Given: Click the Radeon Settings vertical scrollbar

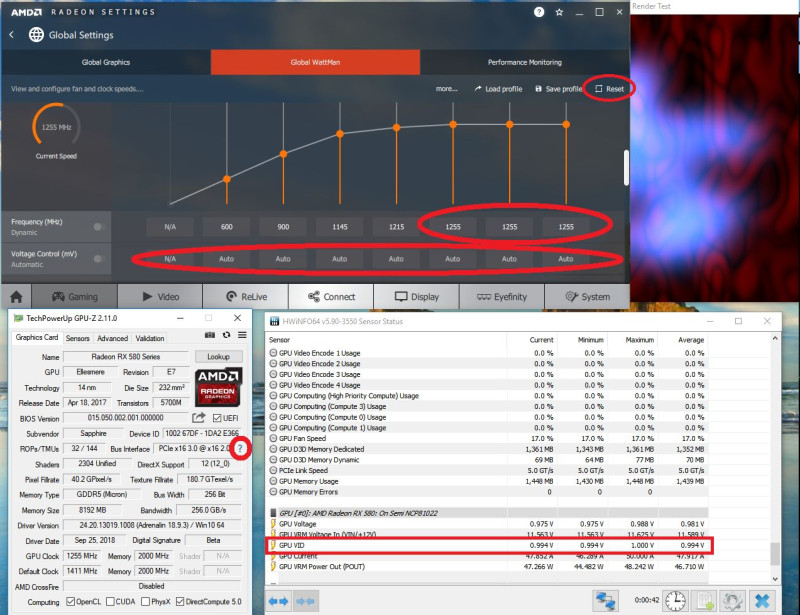Looking at the screenshot, I should pos(626,167).
